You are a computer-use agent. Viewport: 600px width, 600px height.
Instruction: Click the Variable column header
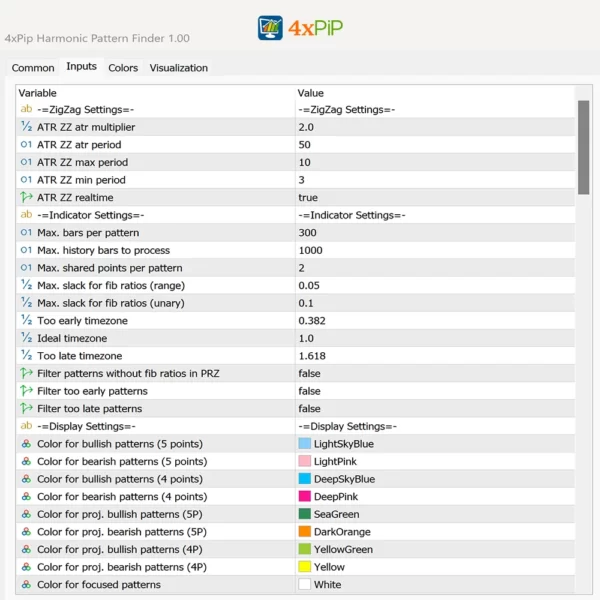tap(38, 93)
